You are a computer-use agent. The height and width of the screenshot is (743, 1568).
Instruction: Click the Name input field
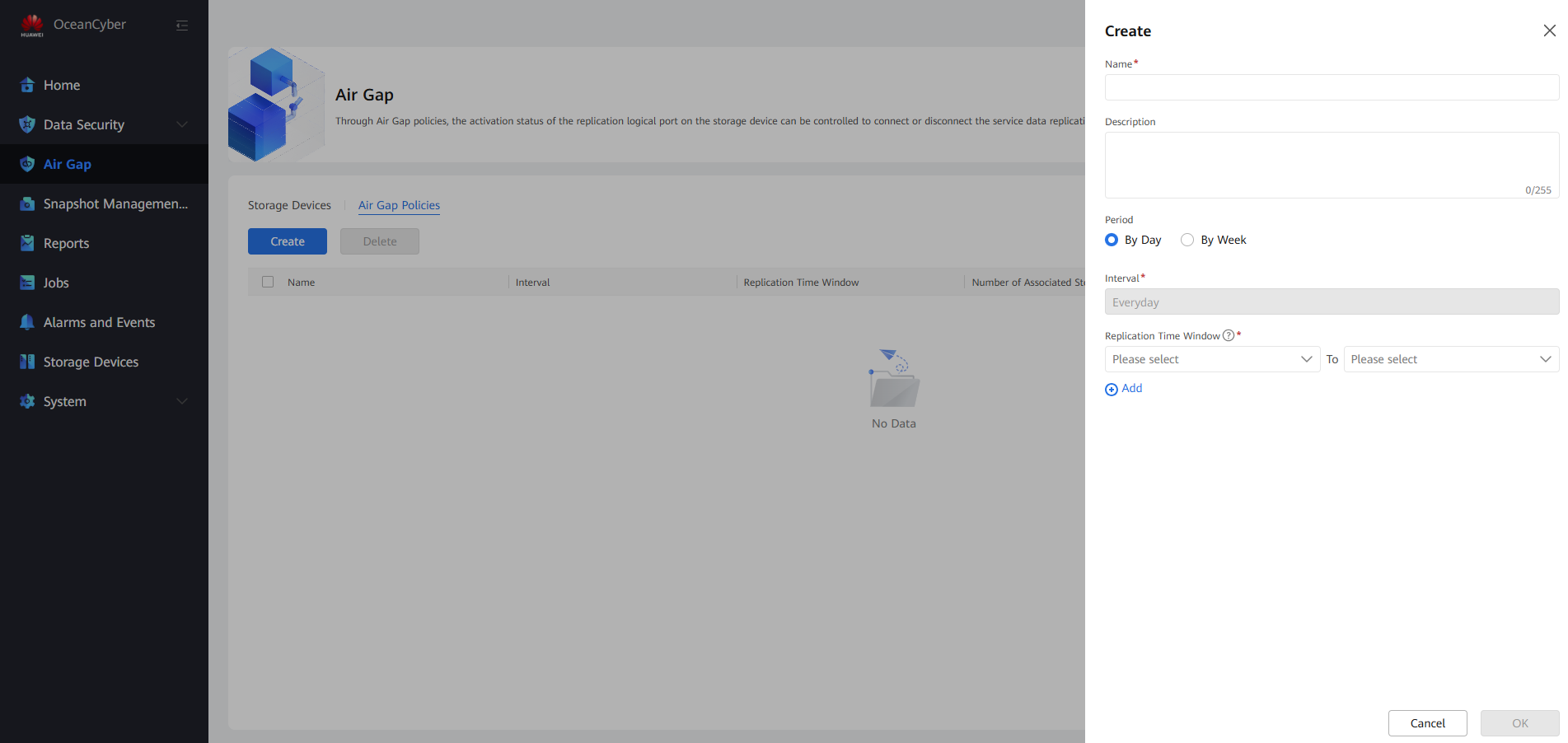click(x=1331, y=87)
